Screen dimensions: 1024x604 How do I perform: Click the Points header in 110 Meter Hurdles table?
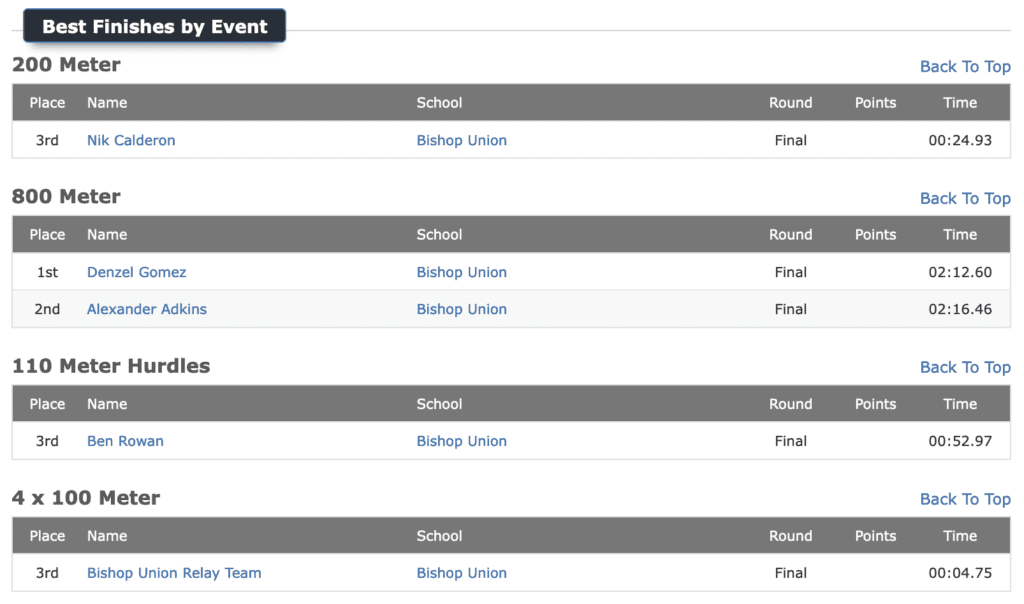875,404
